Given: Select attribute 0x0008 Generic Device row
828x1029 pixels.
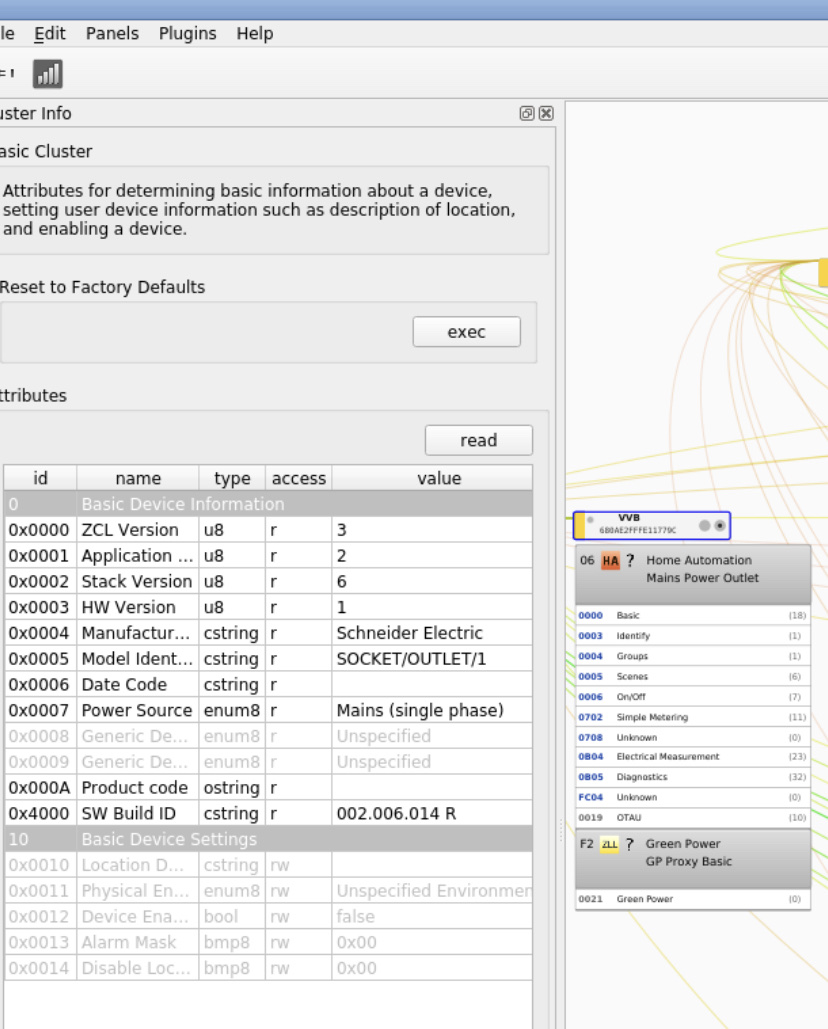Looking at the screenshot, I should point(268,736).
